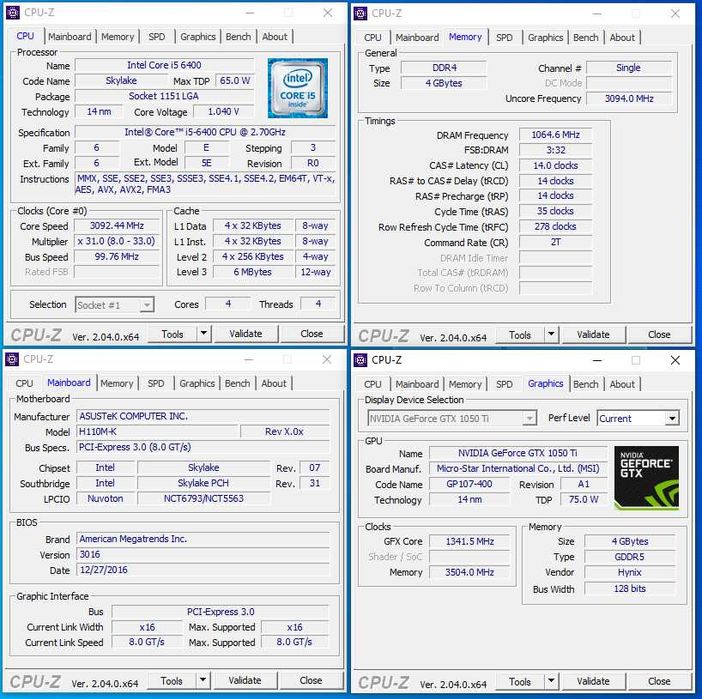Image resolution: width=702 pixels, height=699 pixels.
Task: Click Close button in the Mainboard window
Action: [x=311, y=681]
